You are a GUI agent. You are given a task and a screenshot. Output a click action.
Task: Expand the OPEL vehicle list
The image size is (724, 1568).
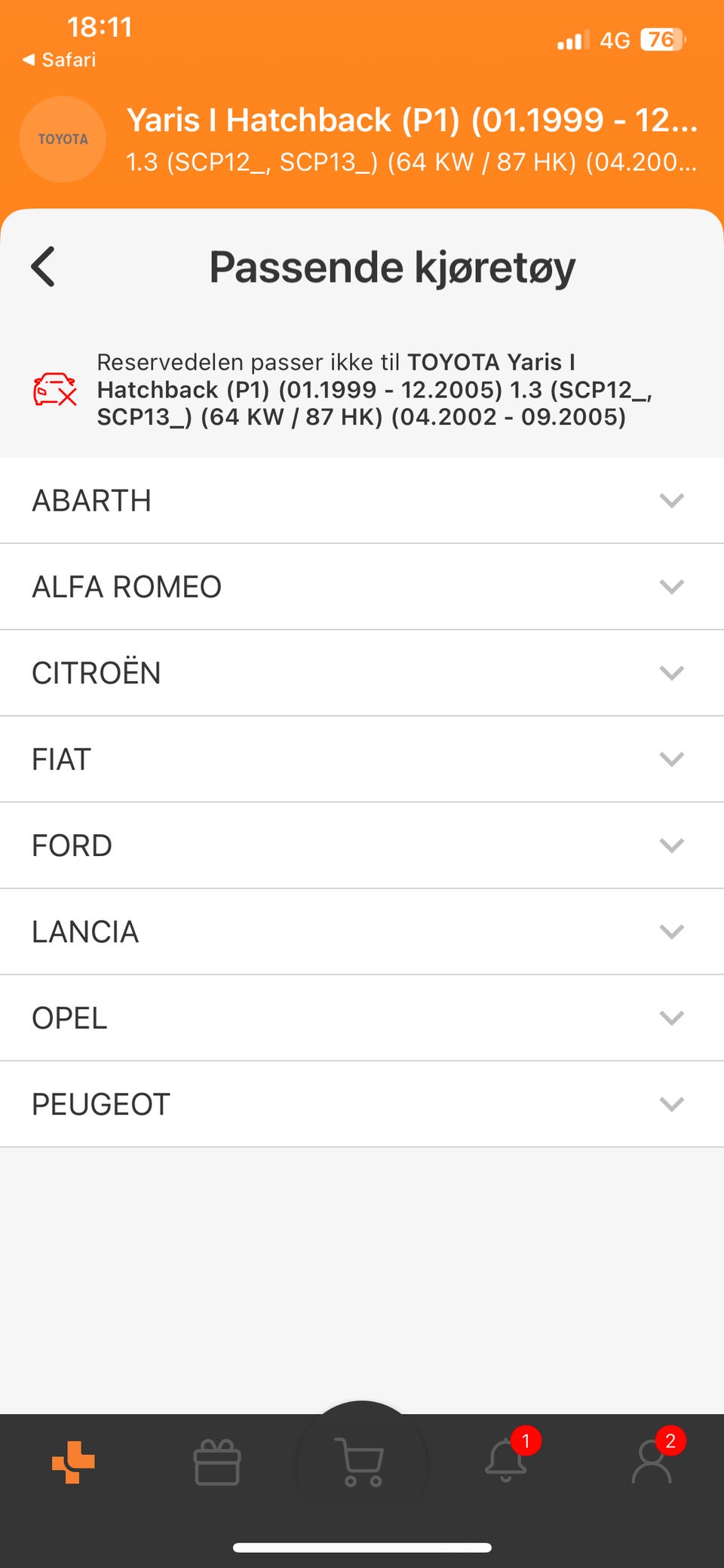click(670, 1018)
